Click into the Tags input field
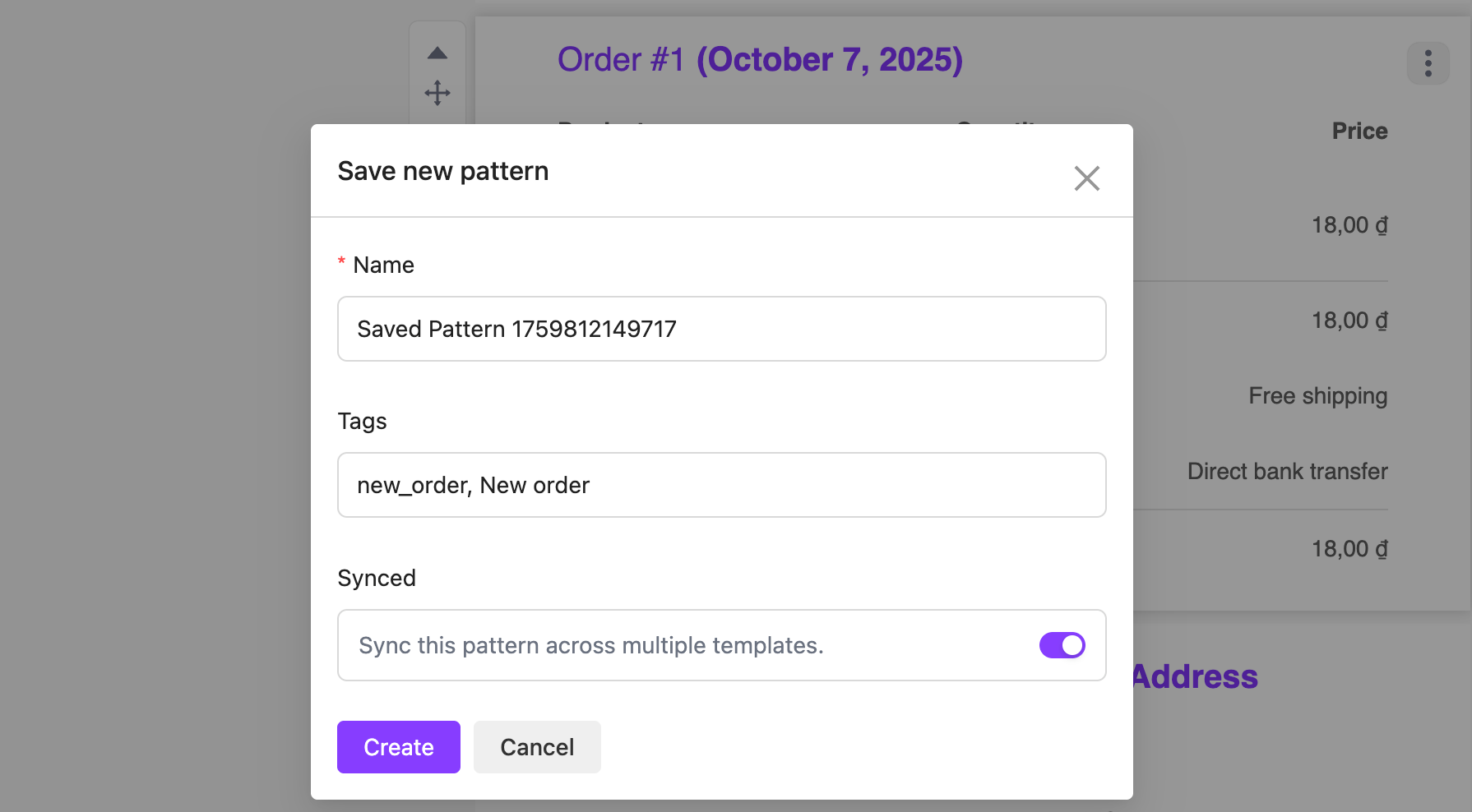 click(x=721, y=485)
